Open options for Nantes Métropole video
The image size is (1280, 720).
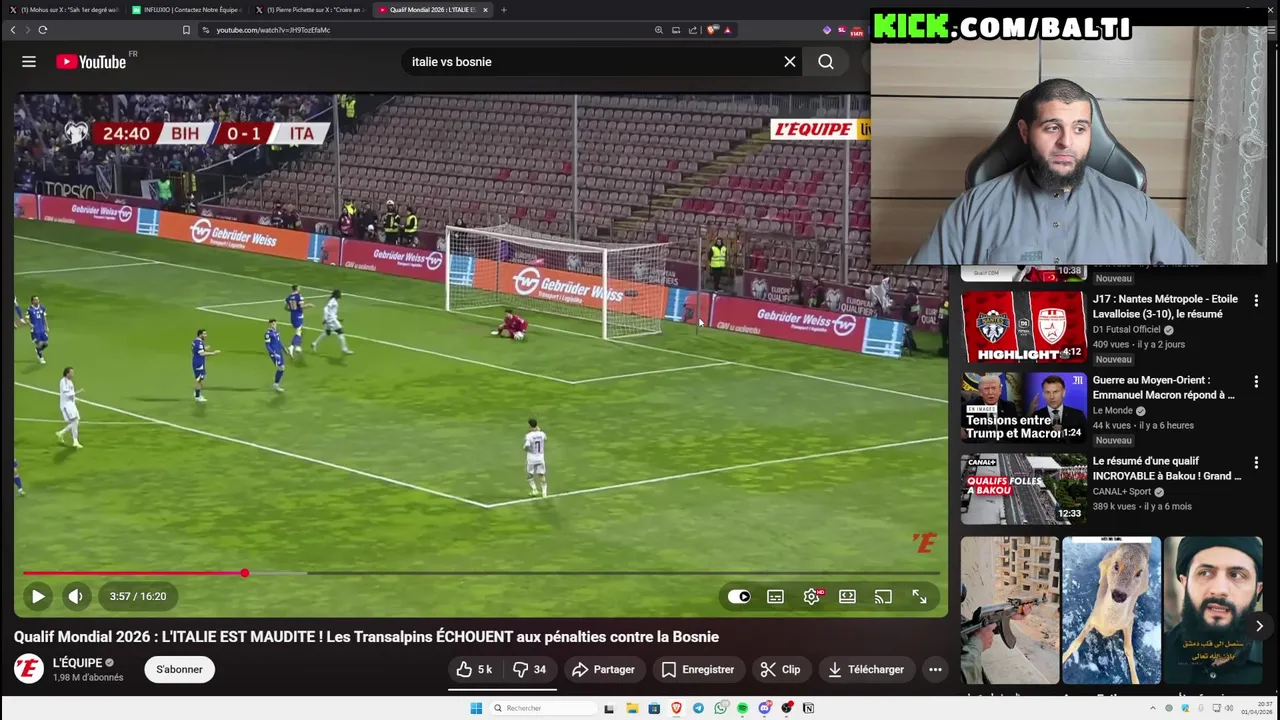[1256, 301]
